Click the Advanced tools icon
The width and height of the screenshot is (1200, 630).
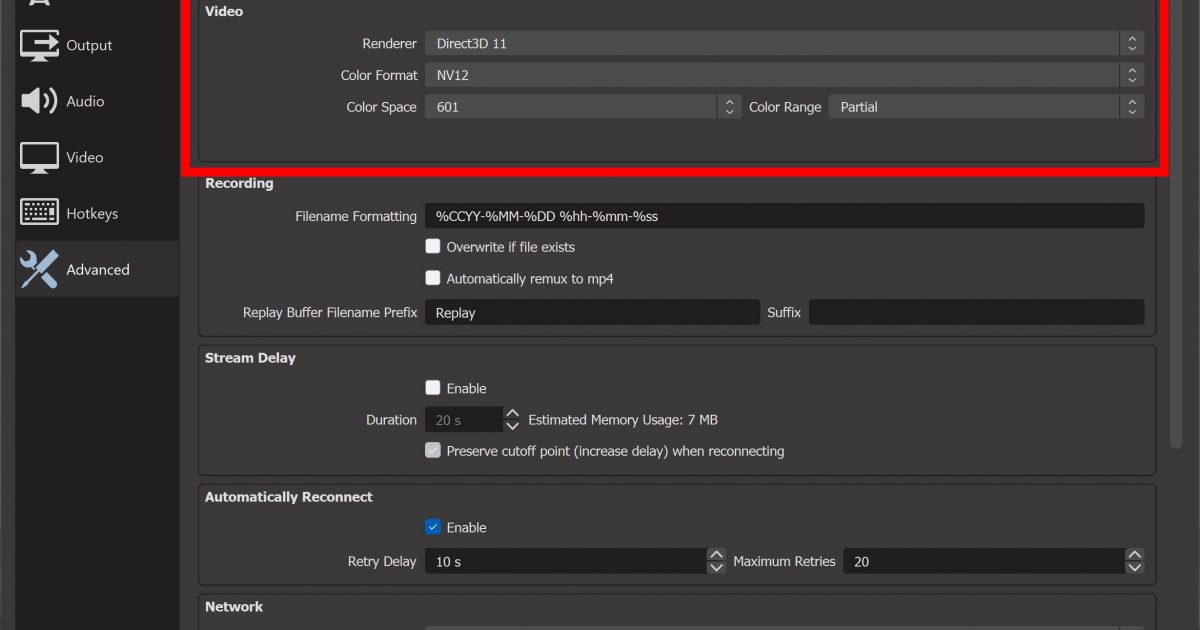click(x=40, y=269)
